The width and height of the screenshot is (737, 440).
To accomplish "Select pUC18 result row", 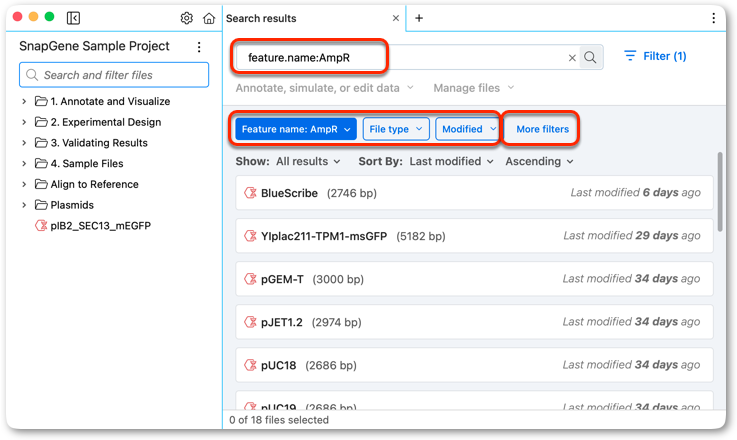I will (474, 365).
